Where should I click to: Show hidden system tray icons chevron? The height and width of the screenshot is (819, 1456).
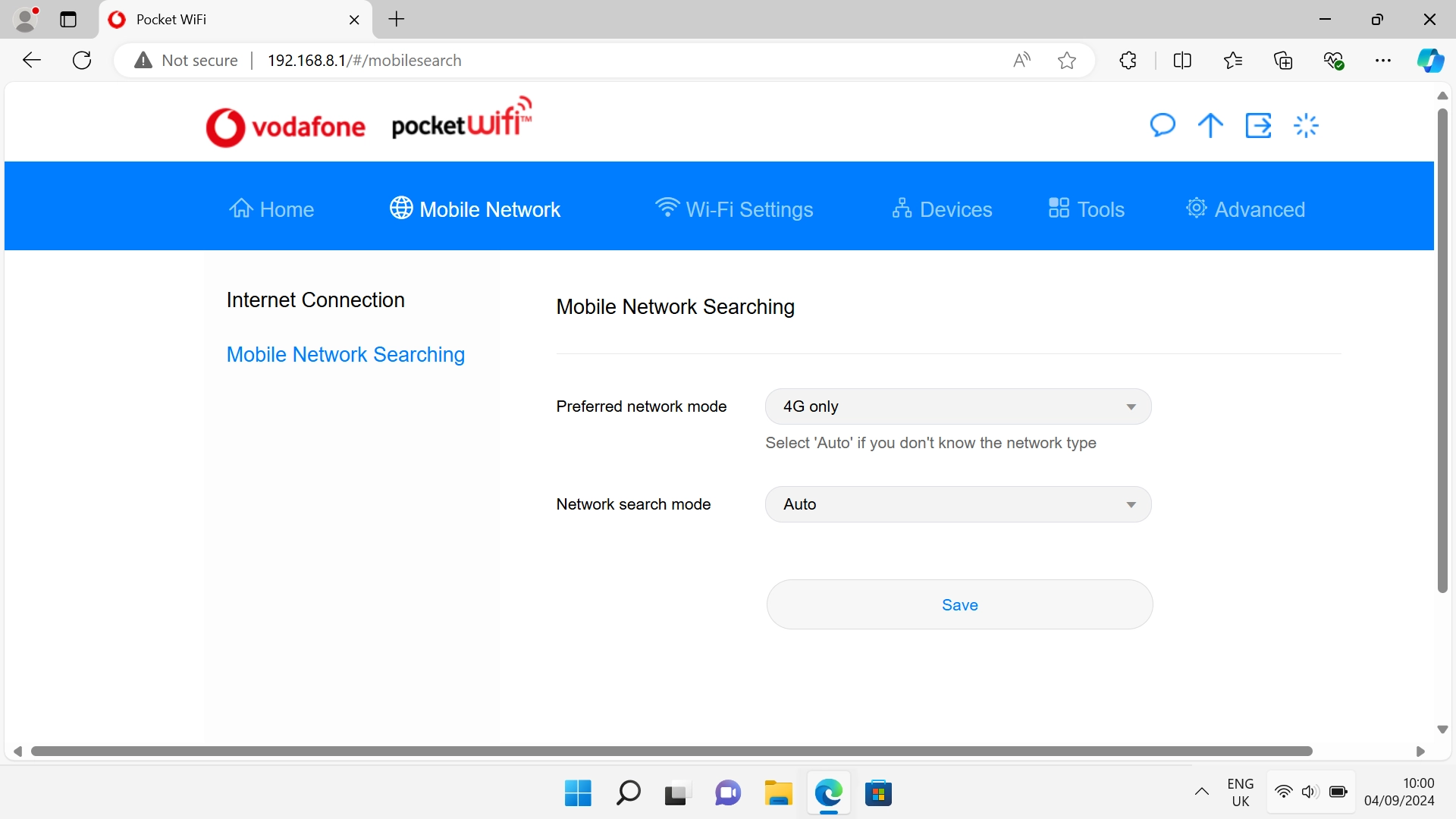coord(1202,792)
